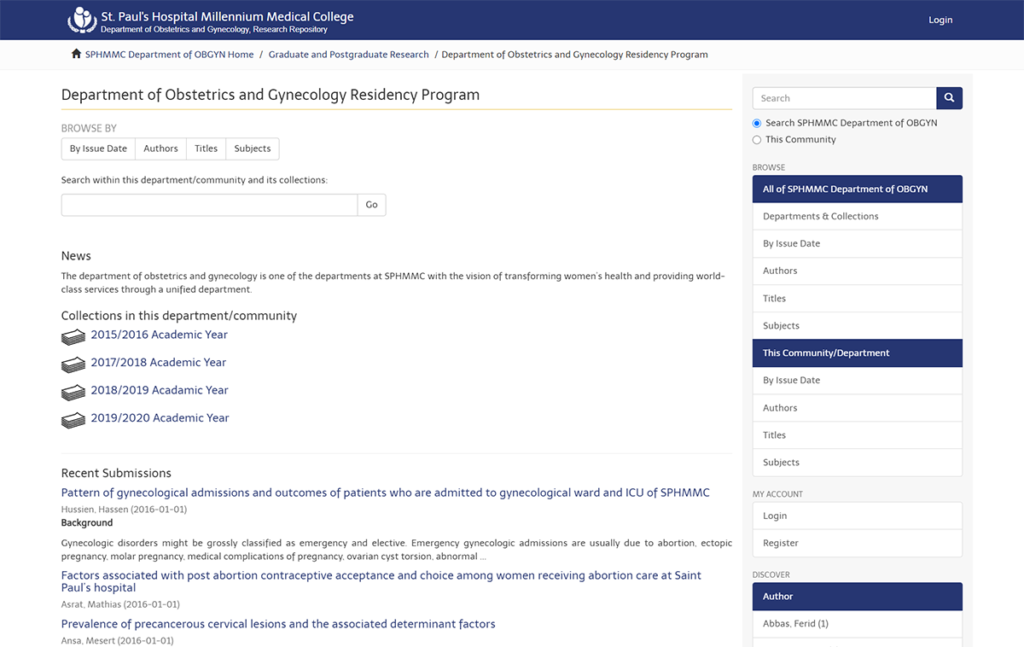Click the 2017/2018 Academic Year collection icon
This screenshot has width=1024, height=647.
pyautogui.click(x=73, y=364)
